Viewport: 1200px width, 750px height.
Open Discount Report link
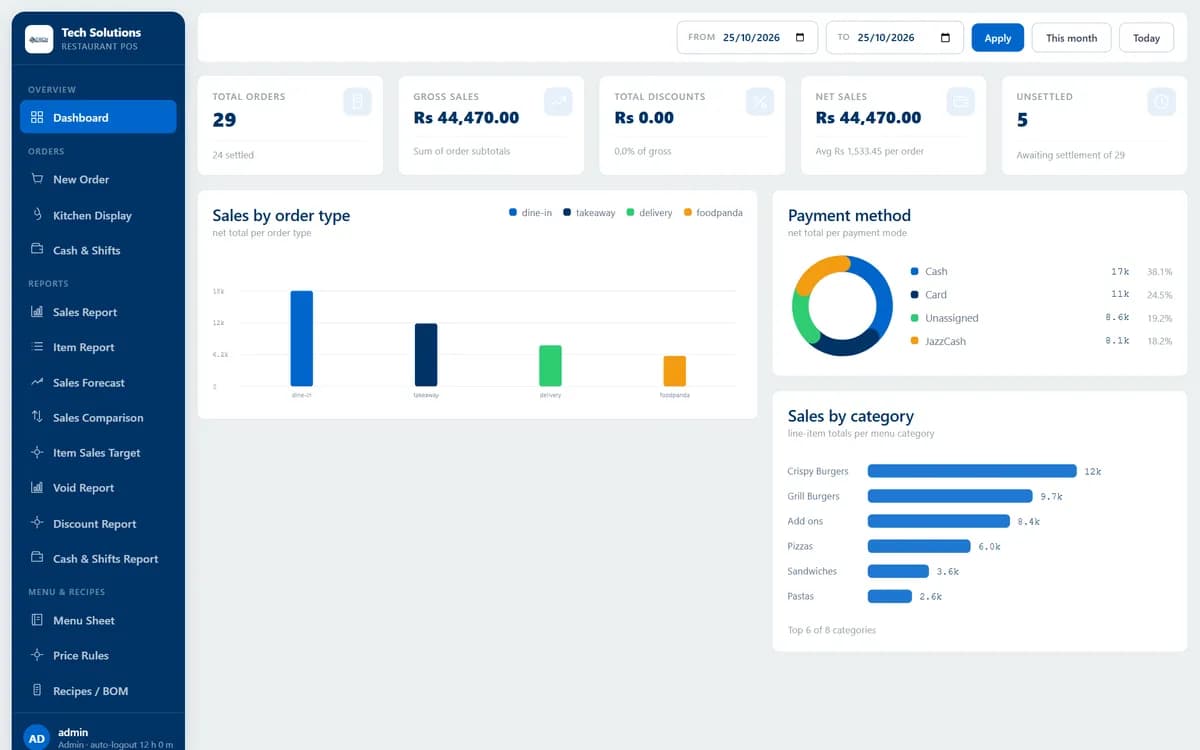click(x=98, y=523)
